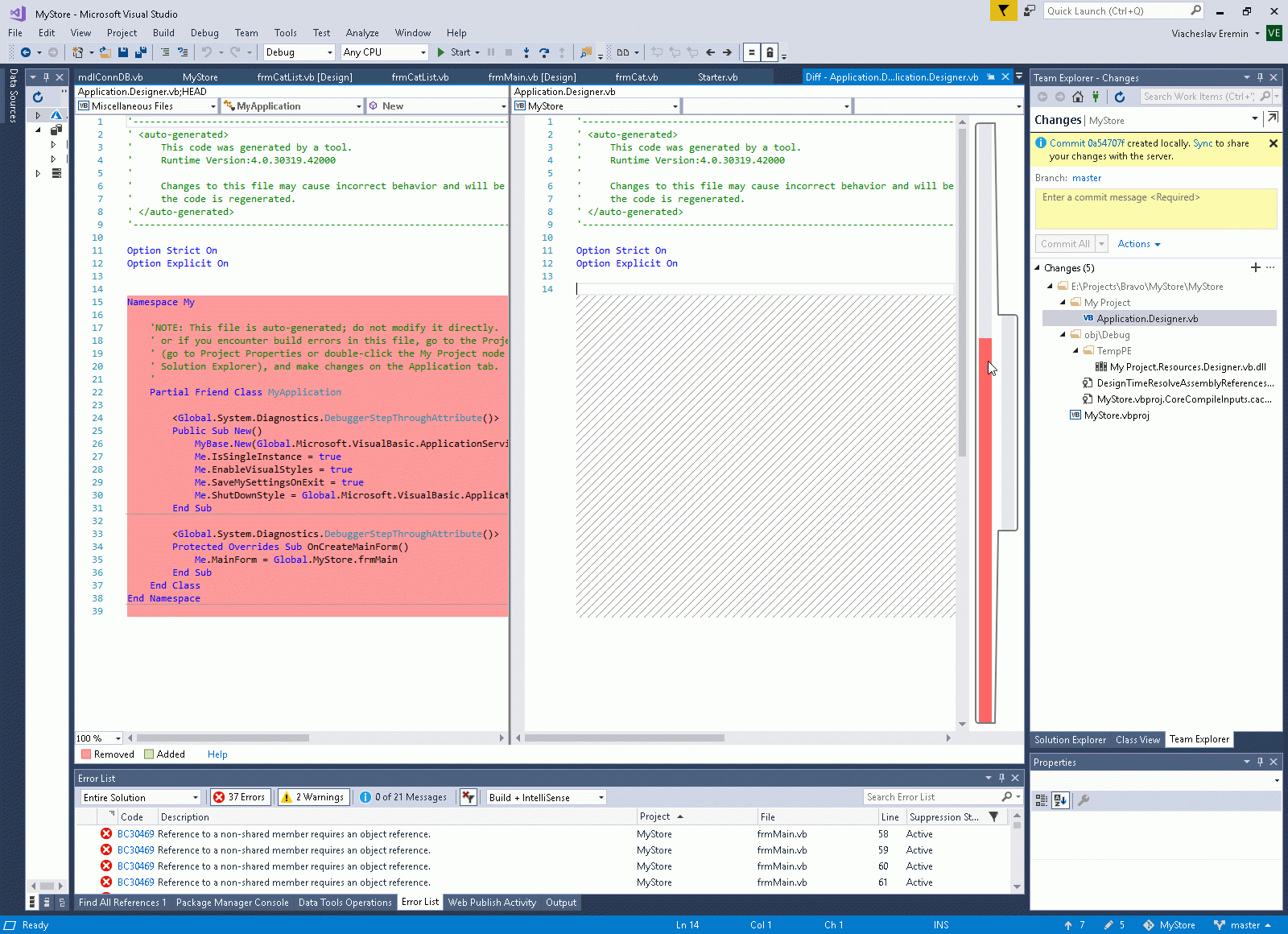This screenshot has height=934, width=1288.
Task: Click the red removed region in diff overview bar
Action: tap(985, 523)
